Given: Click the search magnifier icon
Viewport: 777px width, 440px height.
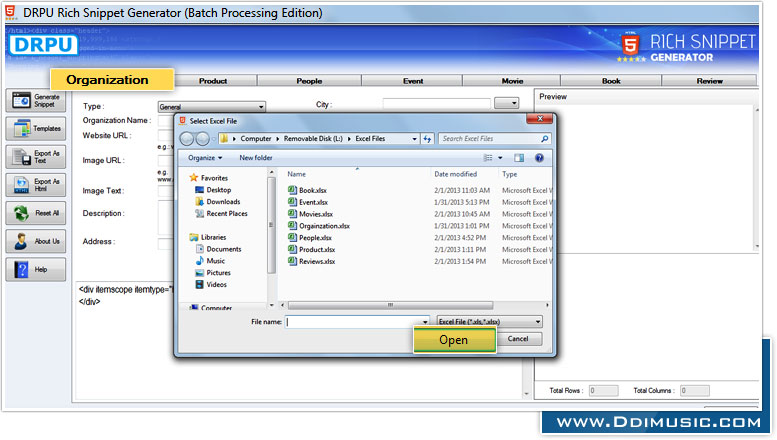Looking at the screenshot, I should [x=544, y=139].
